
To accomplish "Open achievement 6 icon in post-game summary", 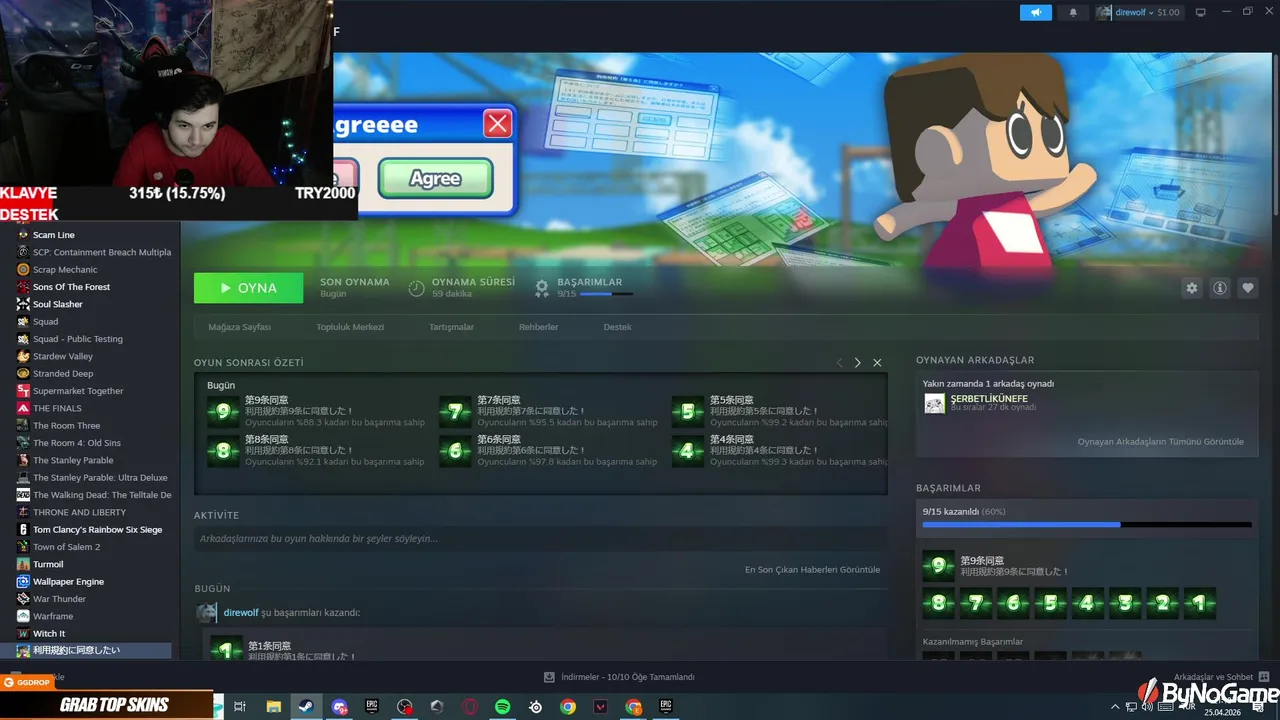I will 455,451.
